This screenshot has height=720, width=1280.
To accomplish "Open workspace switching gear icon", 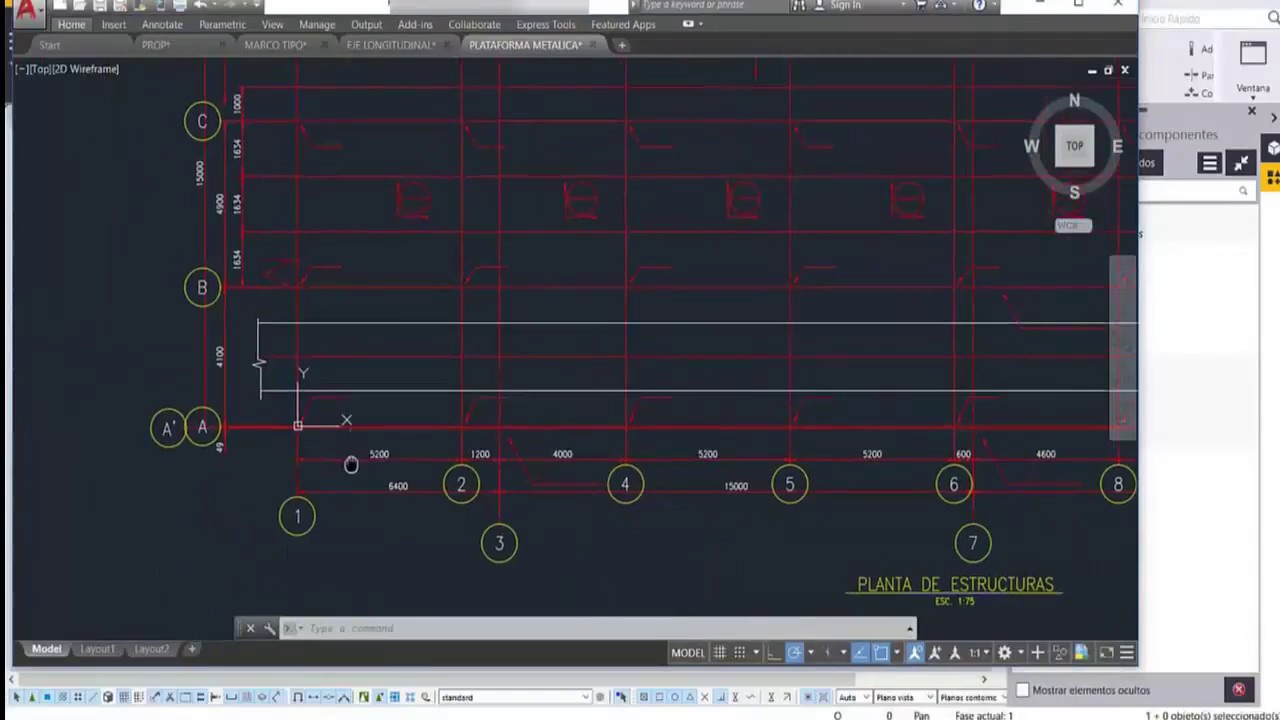I will tap(1004, 653).
